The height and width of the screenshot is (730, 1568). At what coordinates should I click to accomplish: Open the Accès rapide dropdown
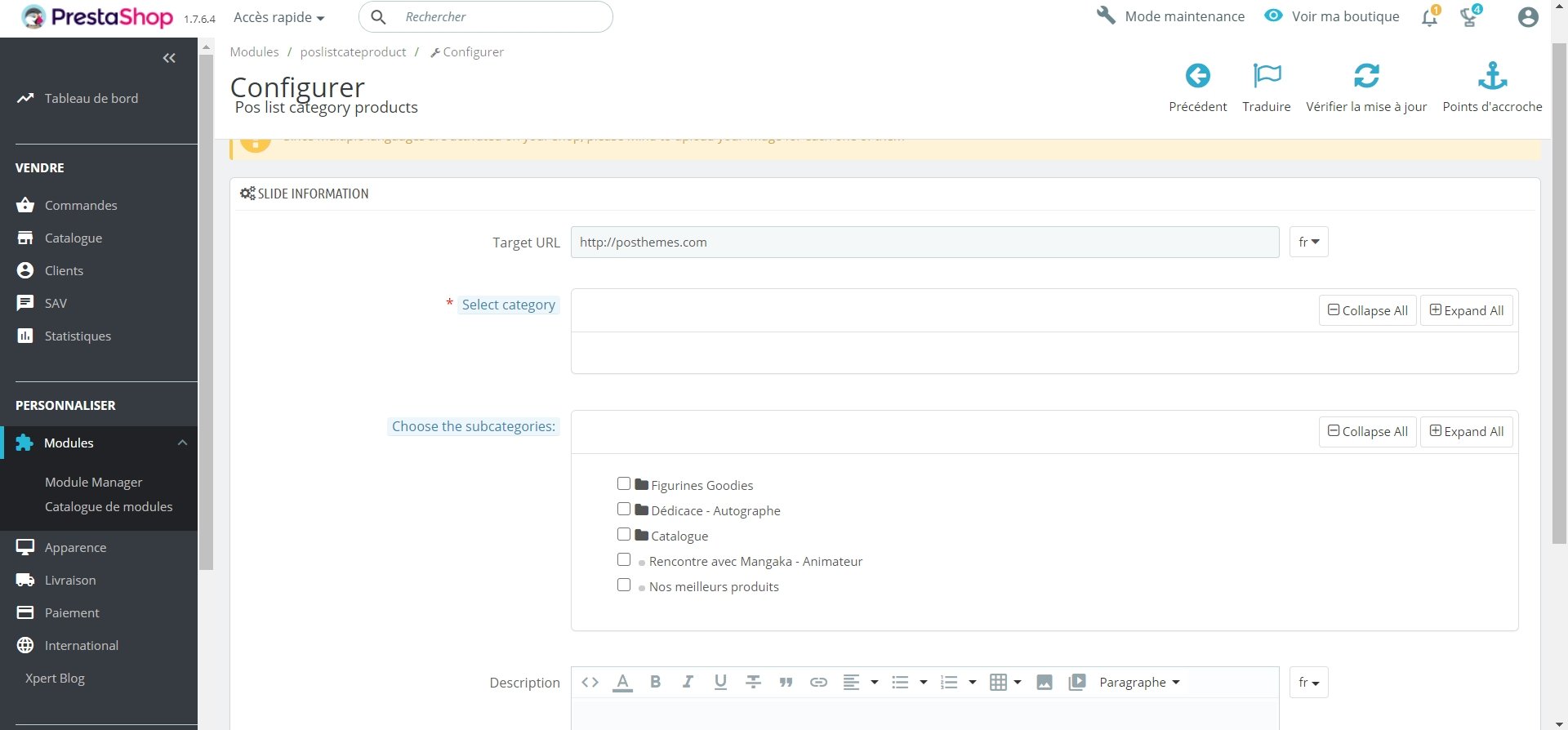(278, 17)
